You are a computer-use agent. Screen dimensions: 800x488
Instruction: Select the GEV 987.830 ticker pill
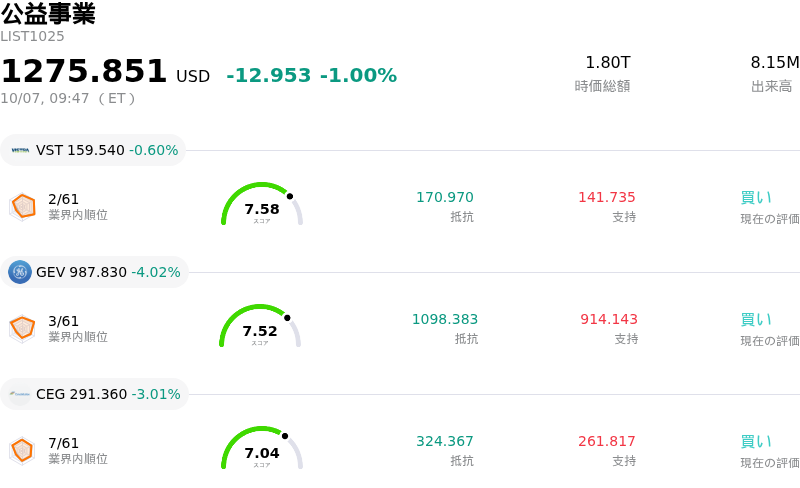tap(94, 272)
